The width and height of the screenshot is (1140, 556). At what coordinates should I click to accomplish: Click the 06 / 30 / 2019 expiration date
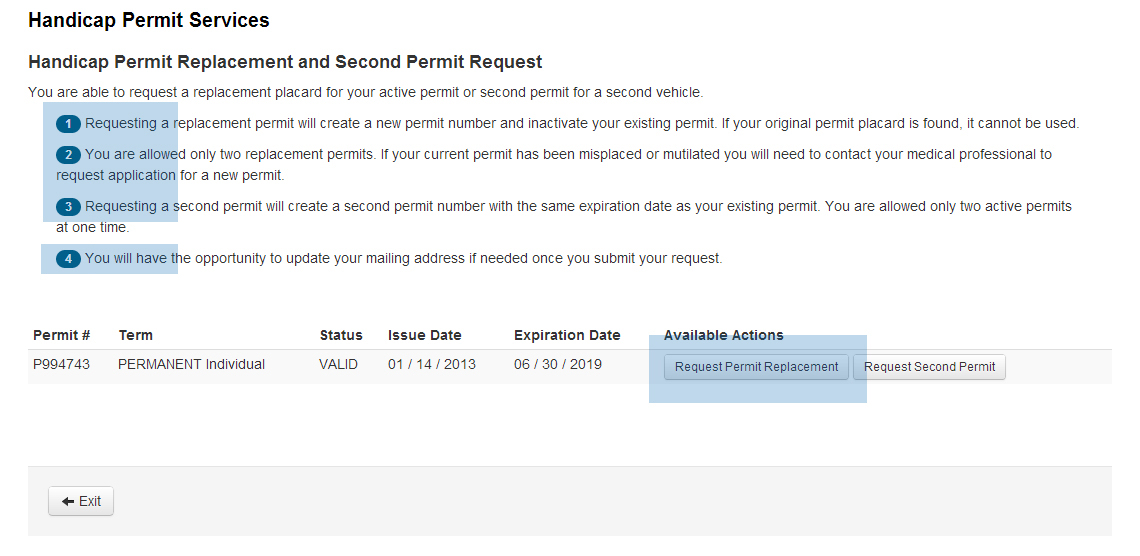[558, 365]
